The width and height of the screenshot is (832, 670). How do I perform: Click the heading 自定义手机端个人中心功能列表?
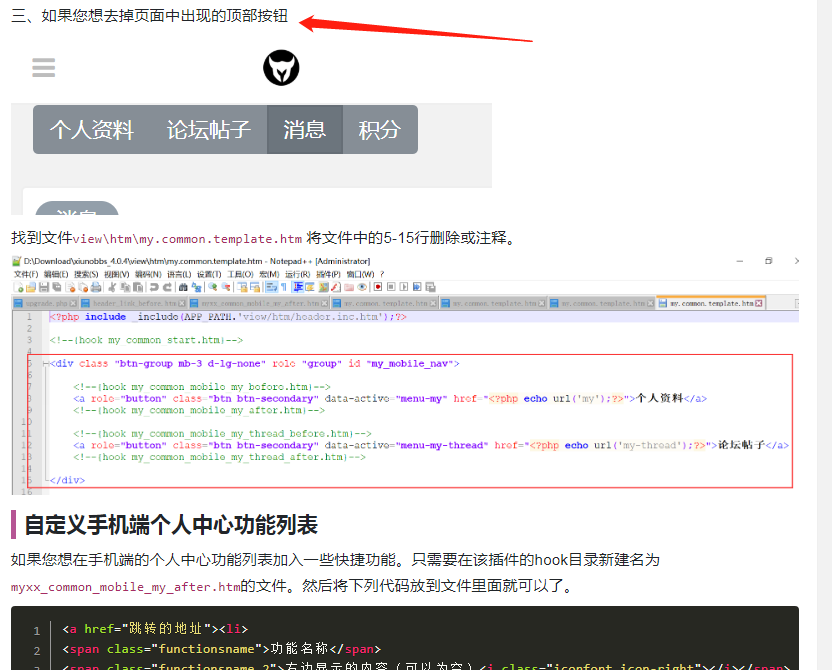coord(171,525)
